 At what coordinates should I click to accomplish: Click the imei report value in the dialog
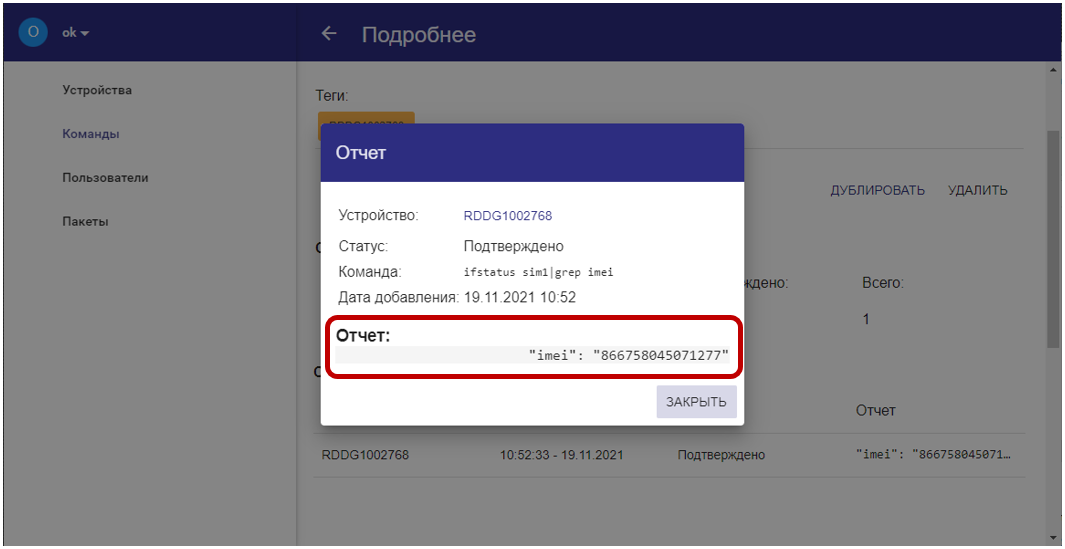click(x=628, y=354)
